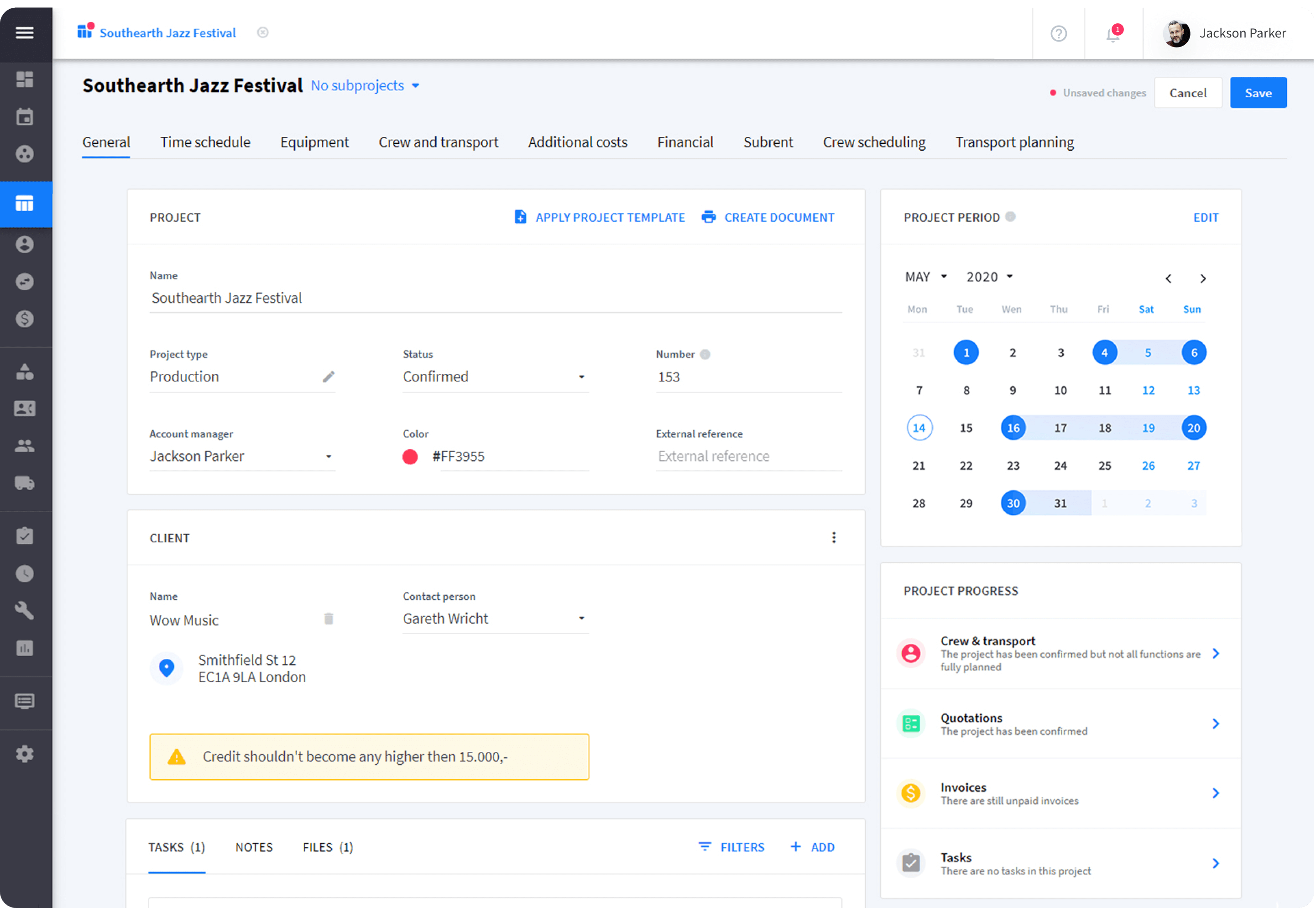Click the Edit link in Project Period
The width and height of the screenshot is (1316, 908).
click(x=1206, y=217)
